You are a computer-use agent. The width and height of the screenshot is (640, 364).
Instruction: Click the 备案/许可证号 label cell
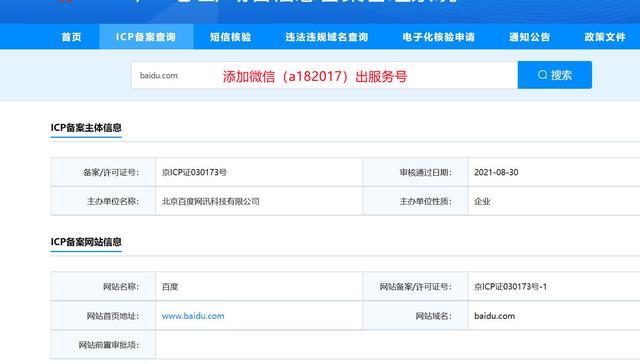pyautogui.click(x=103, y=172)
